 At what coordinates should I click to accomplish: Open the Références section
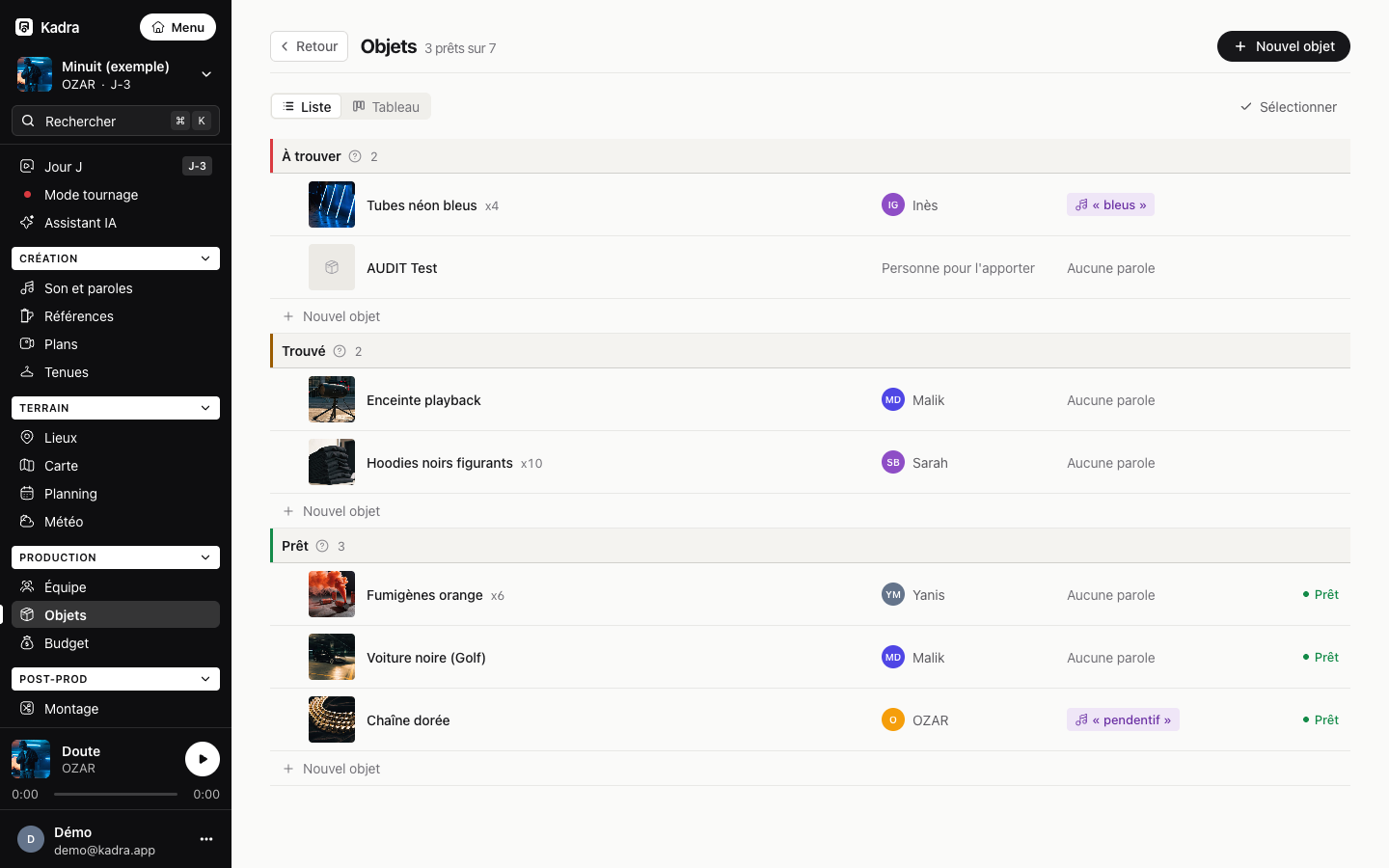[x=116, y=316]
